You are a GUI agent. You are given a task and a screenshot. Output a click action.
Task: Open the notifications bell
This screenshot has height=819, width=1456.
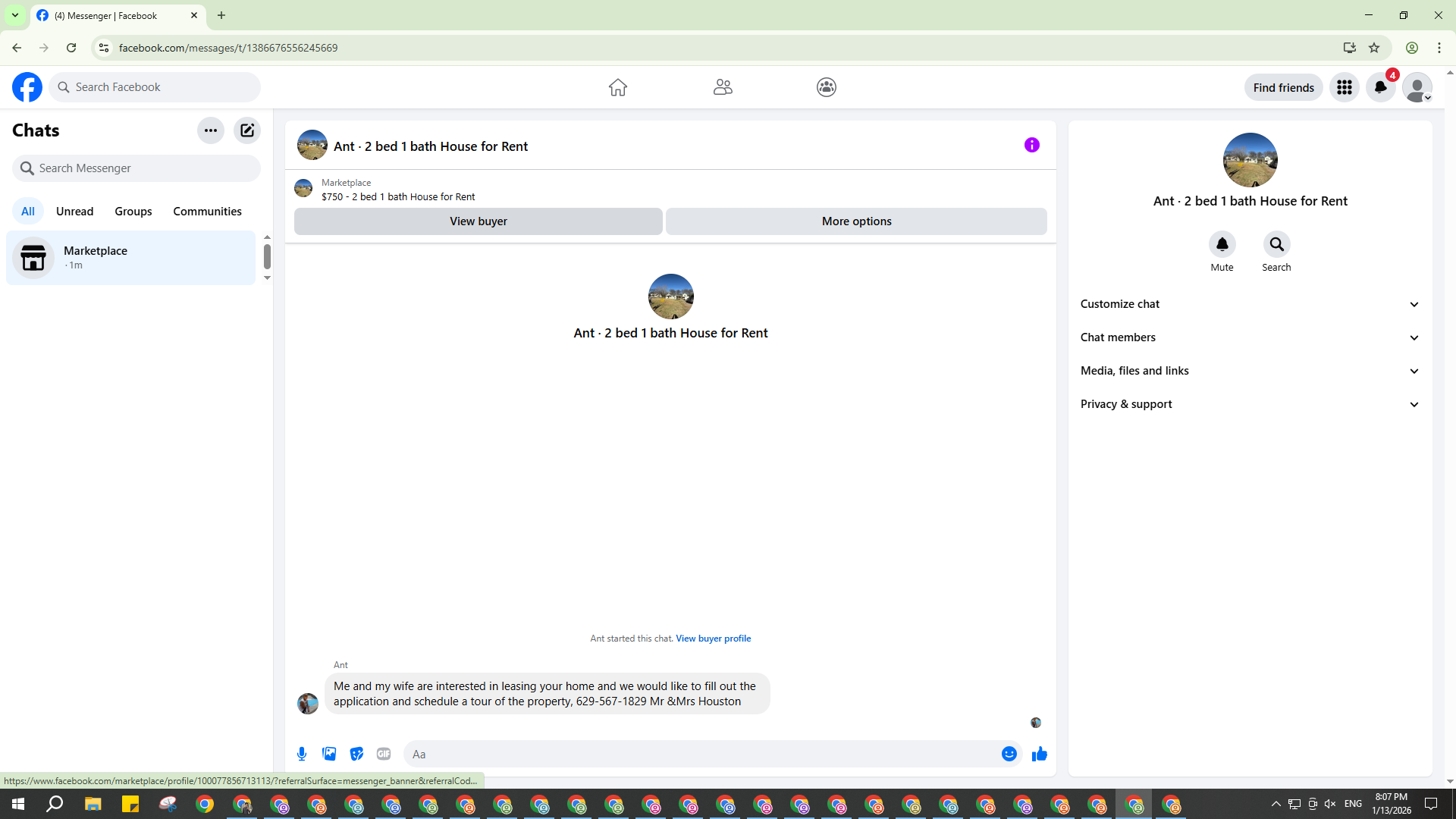pos(1380,87)
